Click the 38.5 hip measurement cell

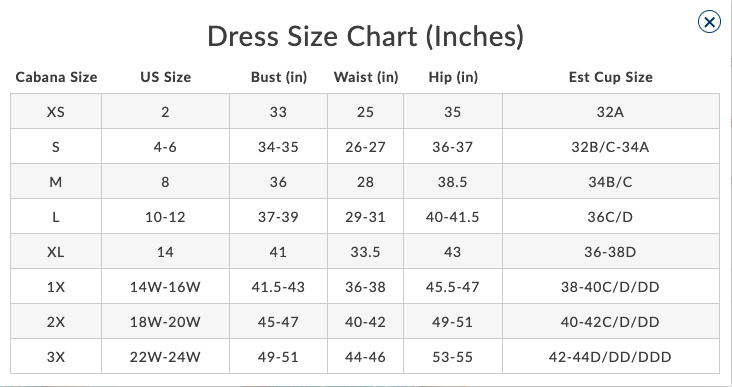coord(453,181)
